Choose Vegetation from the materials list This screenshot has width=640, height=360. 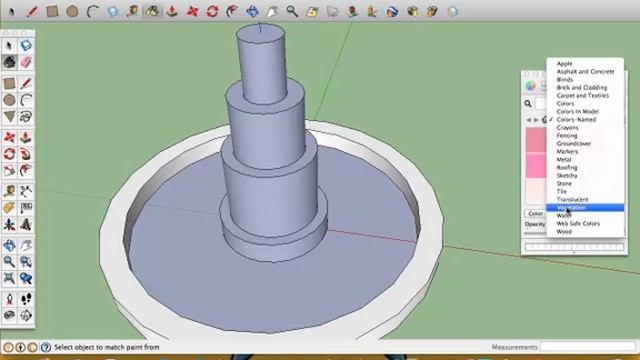pyautogui.click(x=585, y=208)
